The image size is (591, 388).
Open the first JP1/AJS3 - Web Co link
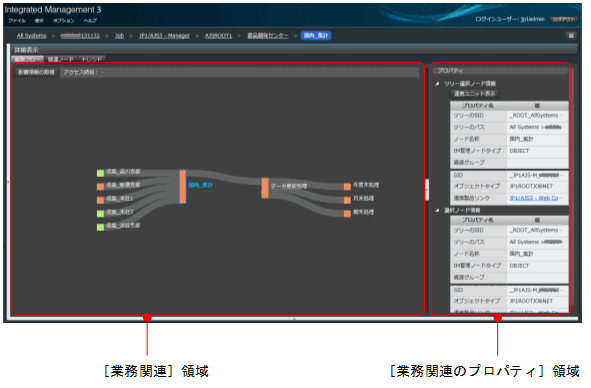534,198
